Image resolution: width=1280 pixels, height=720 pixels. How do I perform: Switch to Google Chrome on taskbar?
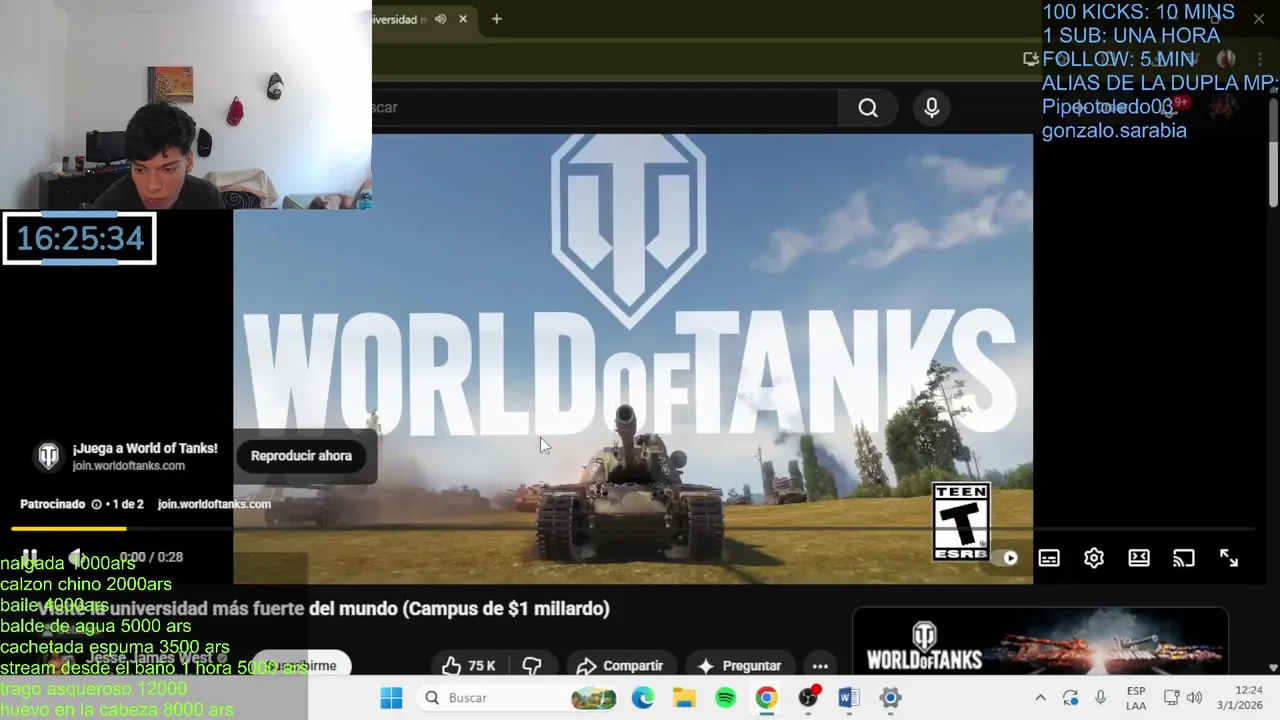pyautogui.click(x=767, y=698)
